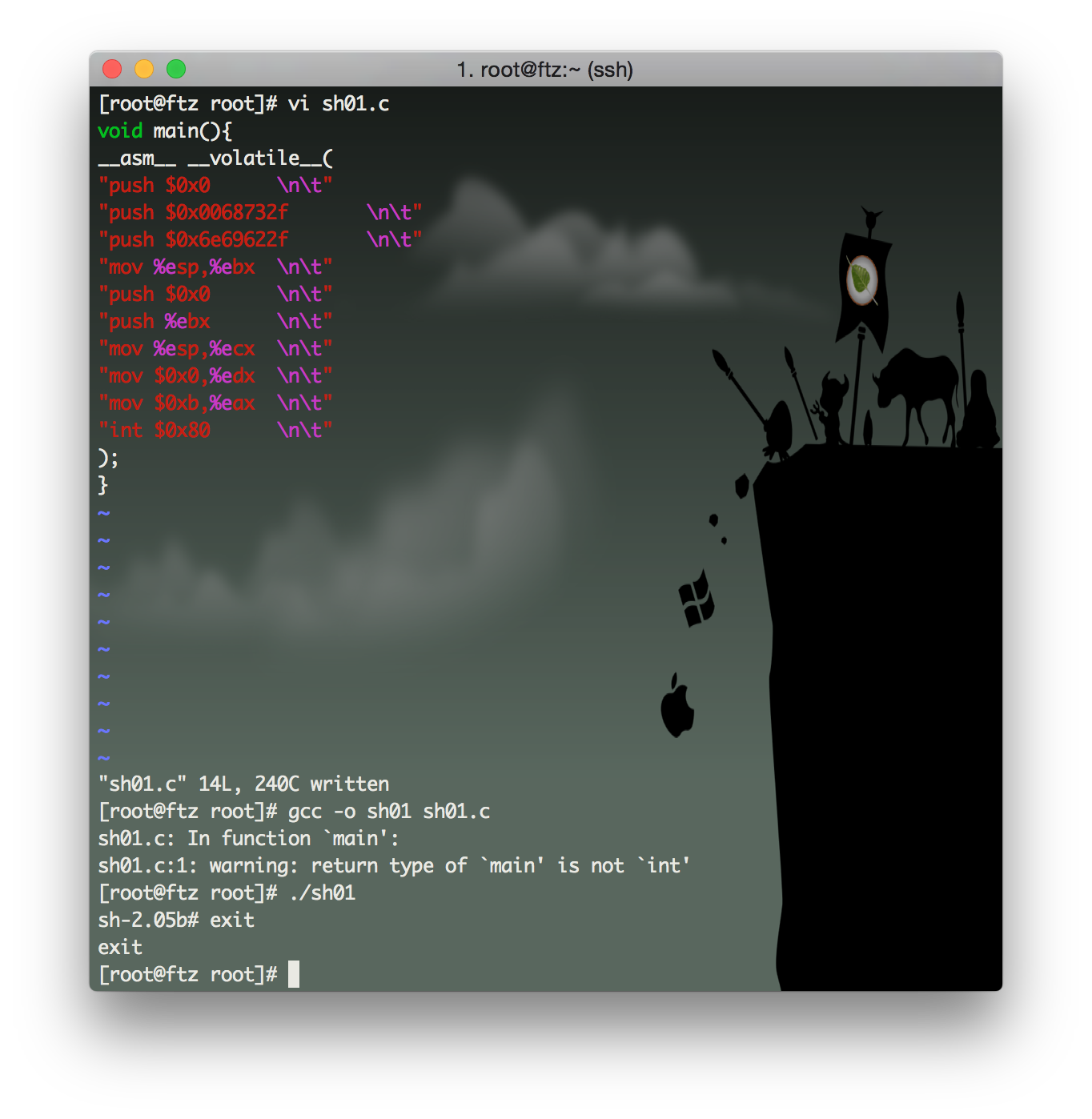This screenshot has height=1119, width=1092.
Task: Click the closing ");" line
Action: pos(108,458)
